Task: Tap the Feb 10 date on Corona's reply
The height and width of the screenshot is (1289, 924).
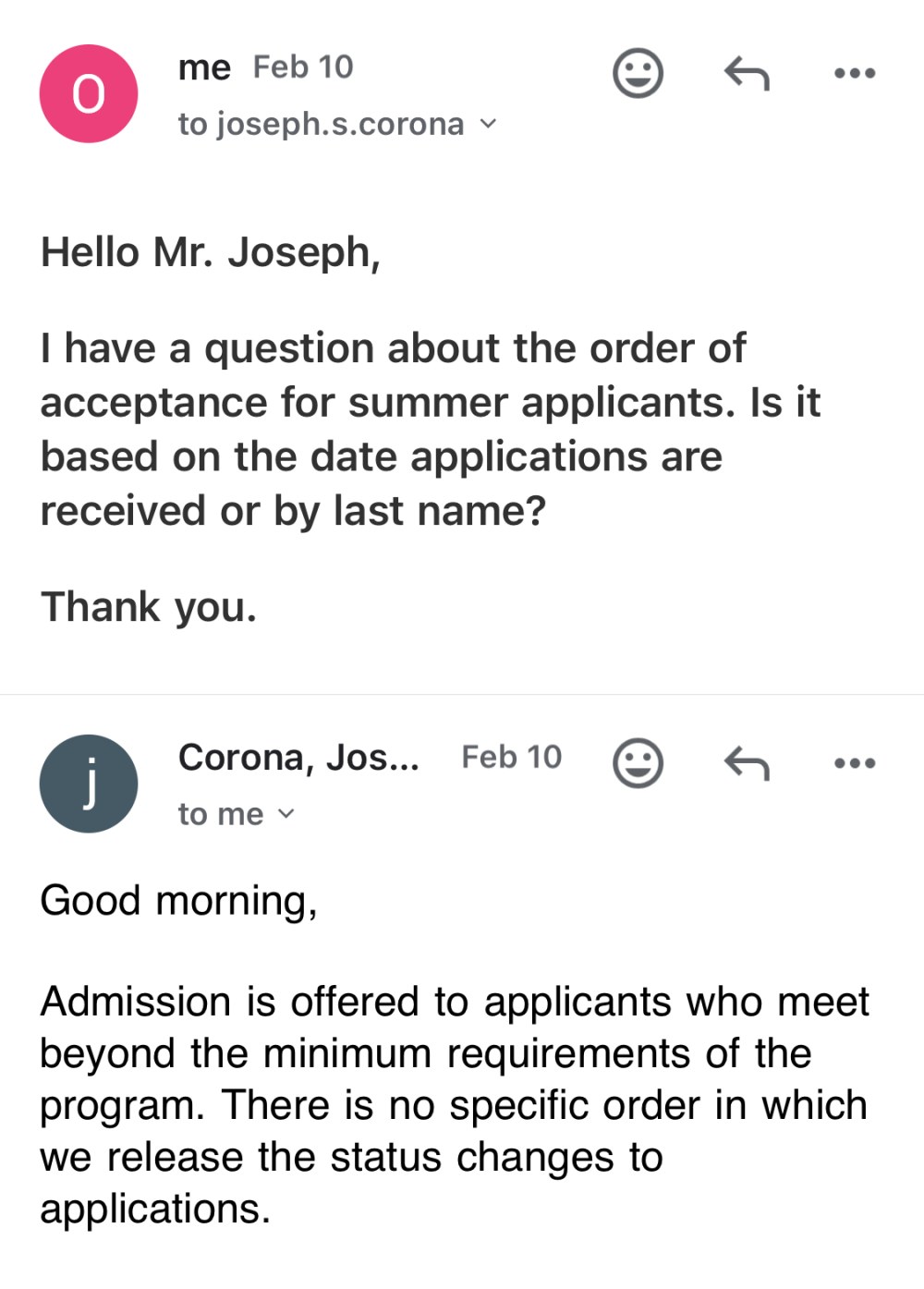Action: (x=511, y=757)
